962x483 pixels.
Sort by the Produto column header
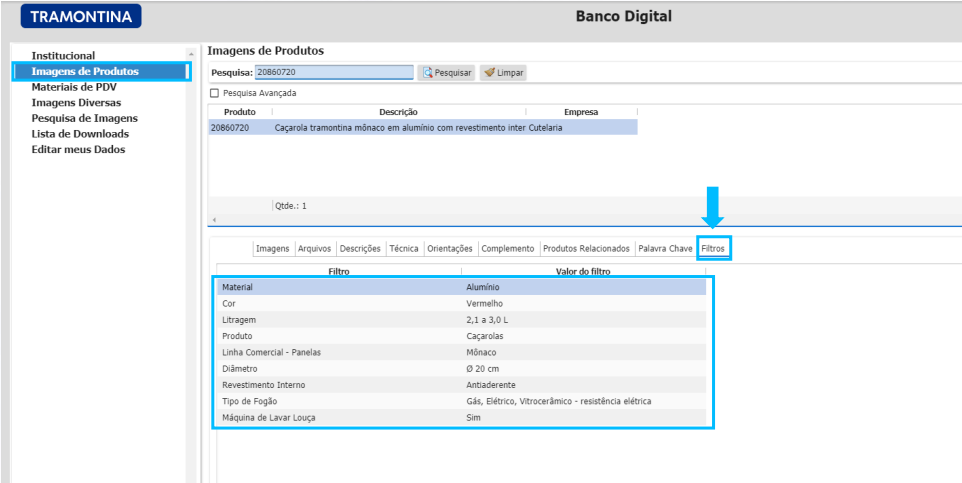239,112
